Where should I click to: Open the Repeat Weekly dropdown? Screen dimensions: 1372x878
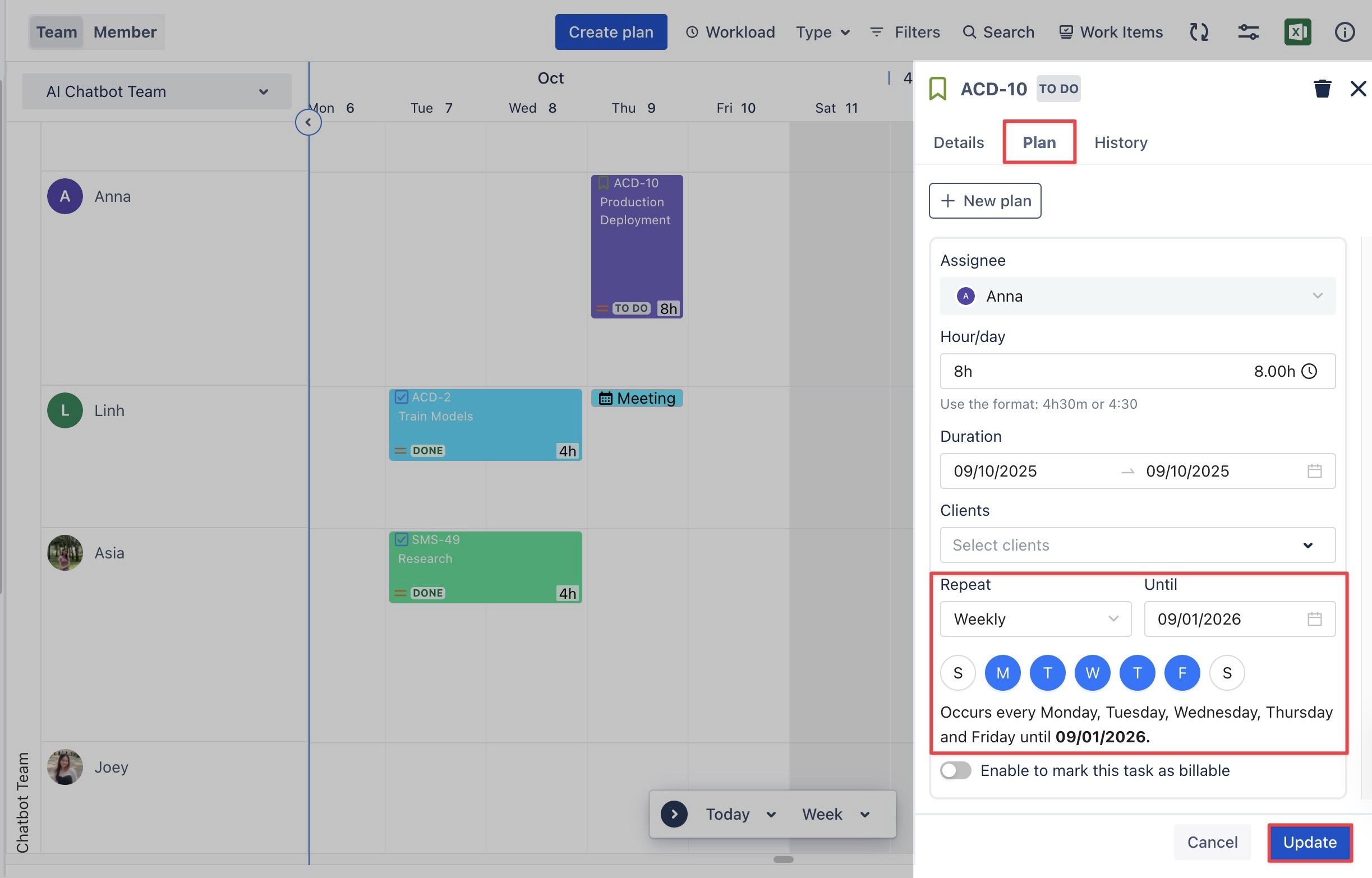click(x=1035, y=618)
